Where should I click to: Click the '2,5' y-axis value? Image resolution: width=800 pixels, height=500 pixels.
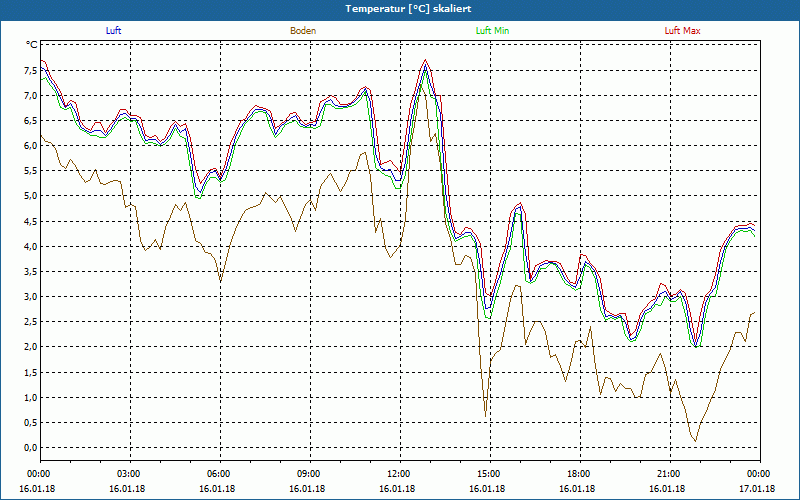(31, 322)
